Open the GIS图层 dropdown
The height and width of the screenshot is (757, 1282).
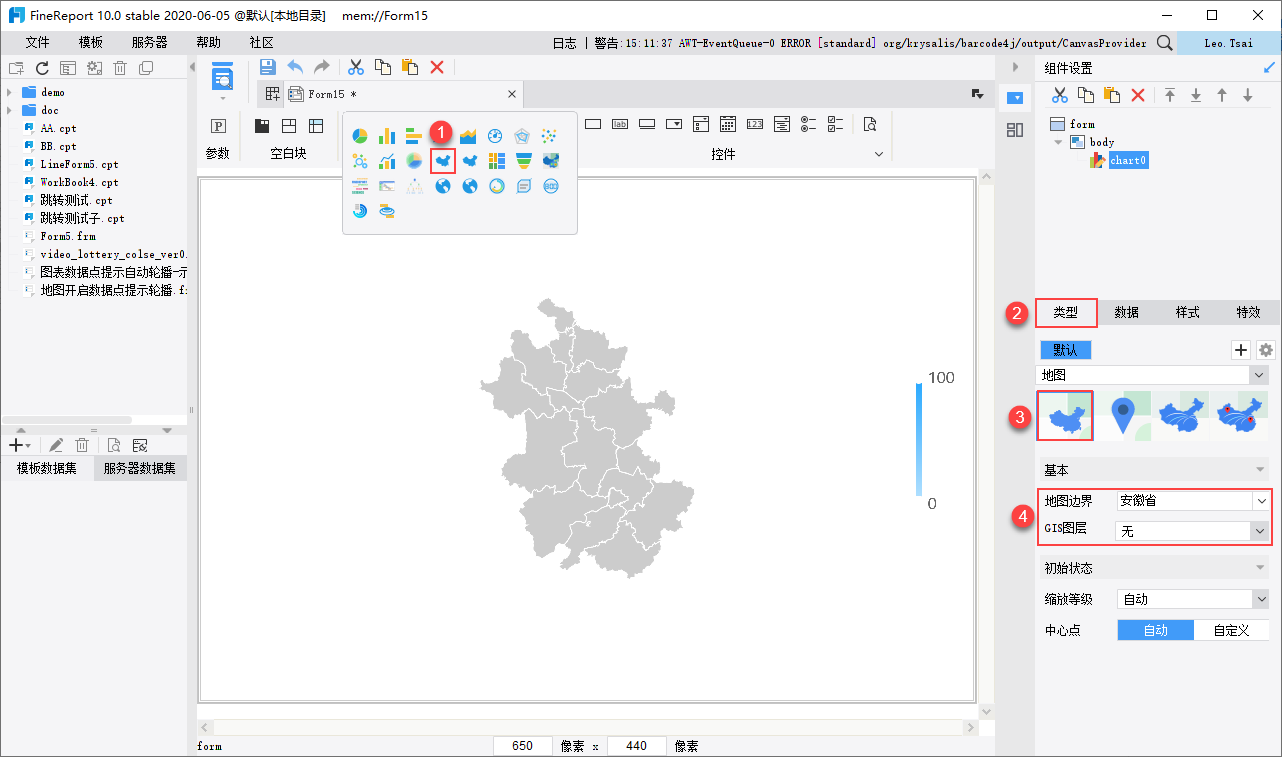point(1192,531)
